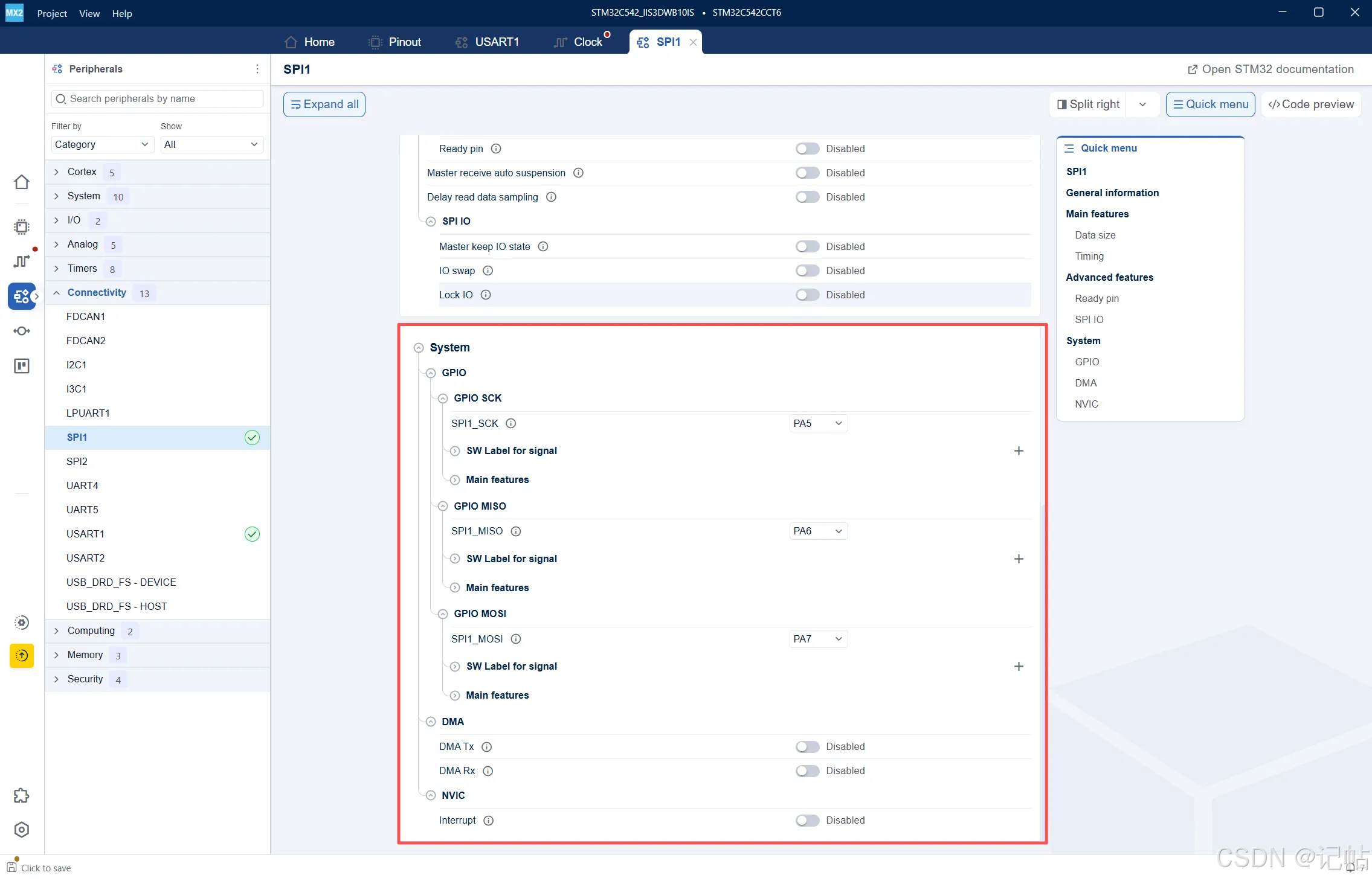Jump to NVIC in the Quick menu
The height and width of the screenshot is (881, 1372).
tap(1086, 404)
